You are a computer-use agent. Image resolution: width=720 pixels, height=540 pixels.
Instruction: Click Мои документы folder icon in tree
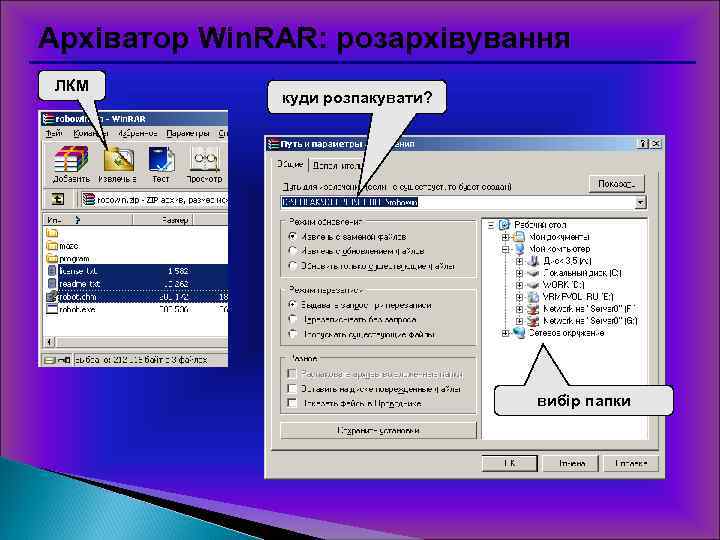click(x=519, y=237)
